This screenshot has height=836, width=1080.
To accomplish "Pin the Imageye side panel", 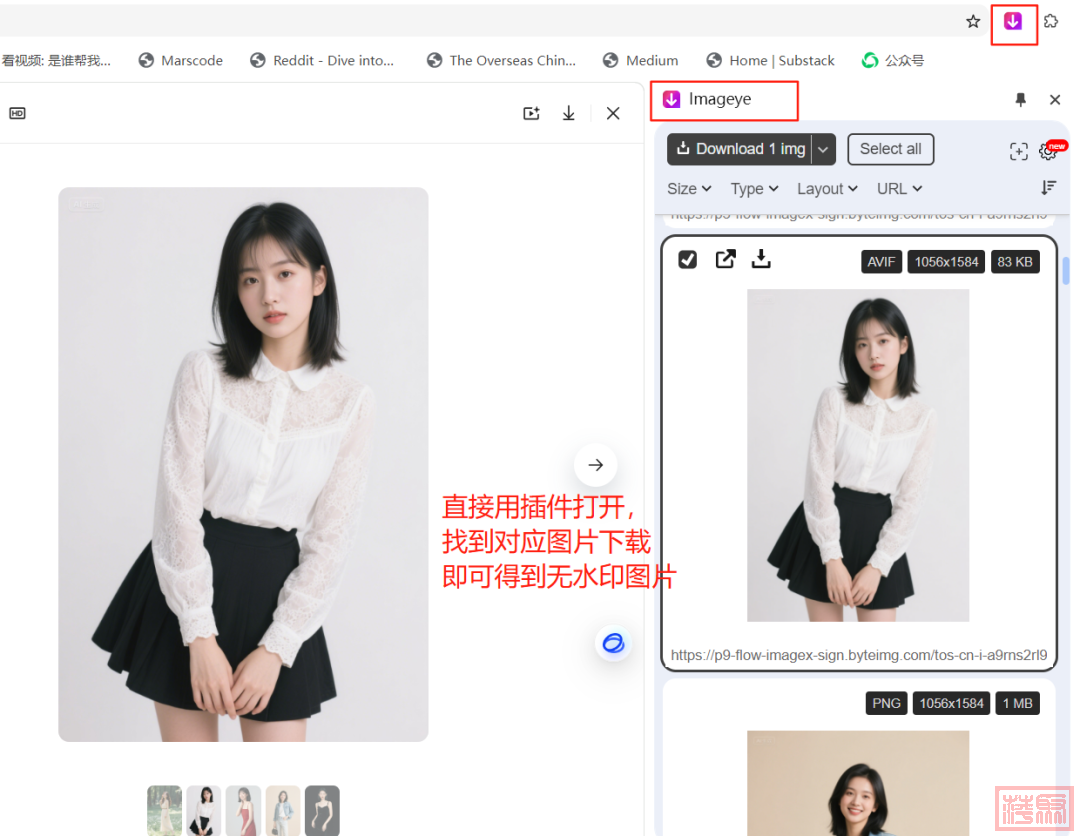I will tap(1020, 100).
